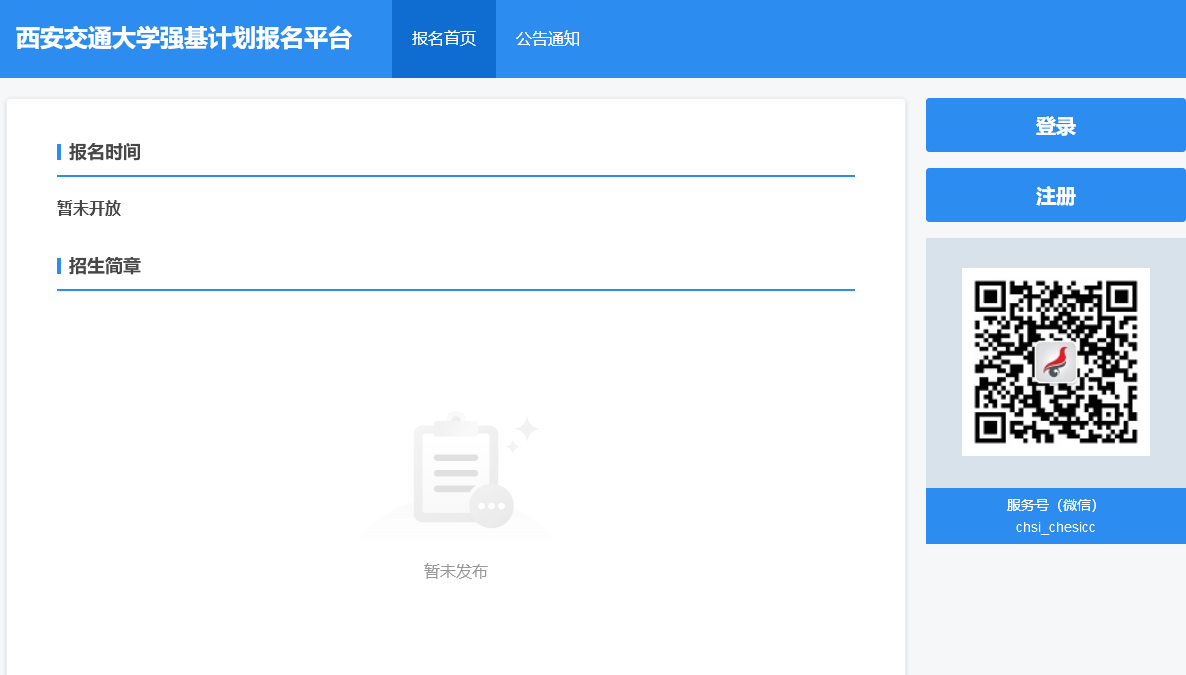This screenshot has width=1186, height=675.
Task: Select the 报名时间 section heading
Action: click(104, 152)
